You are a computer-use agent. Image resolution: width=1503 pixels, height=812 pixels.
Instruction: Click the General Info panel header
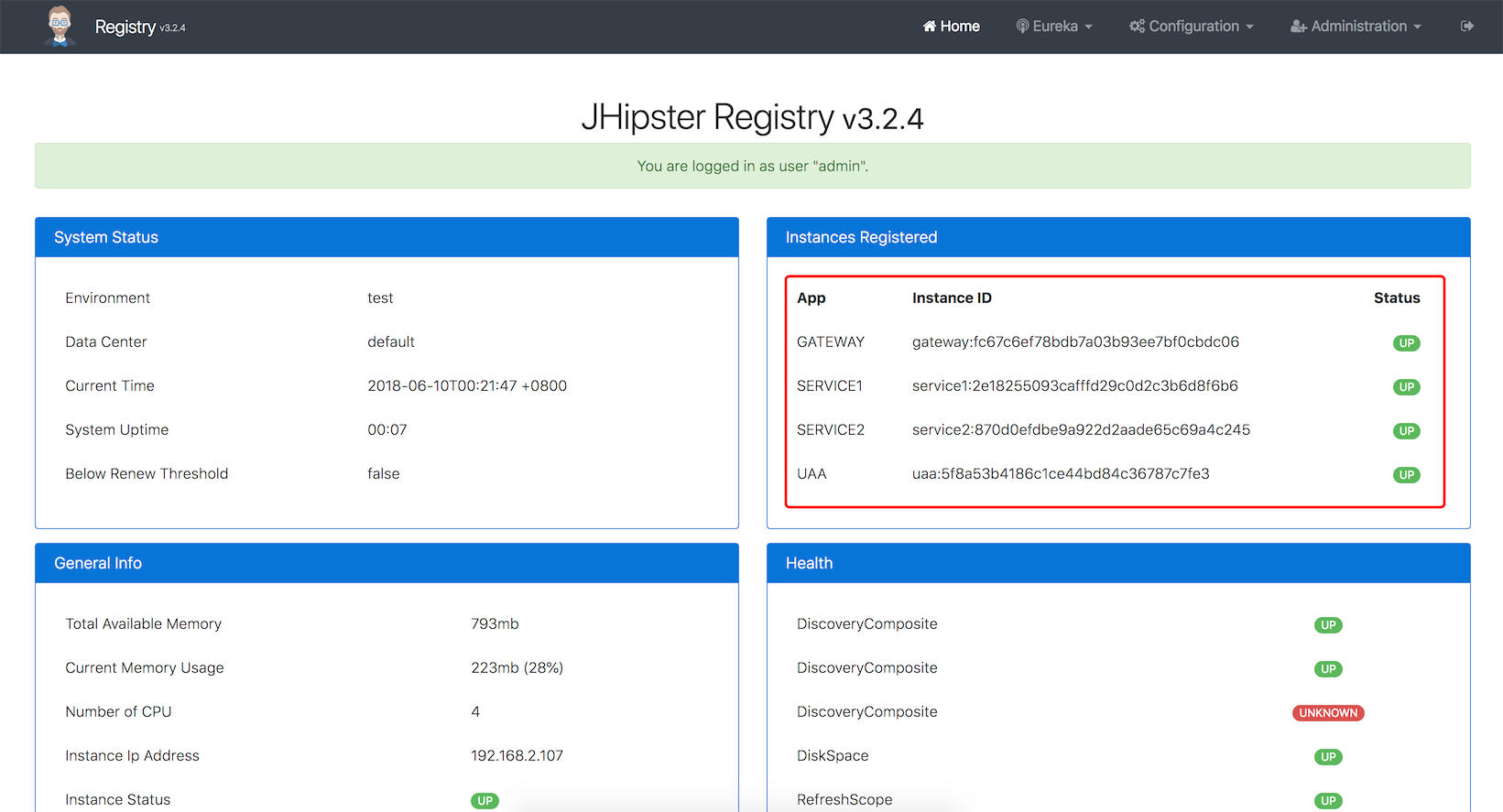[387, 563]
